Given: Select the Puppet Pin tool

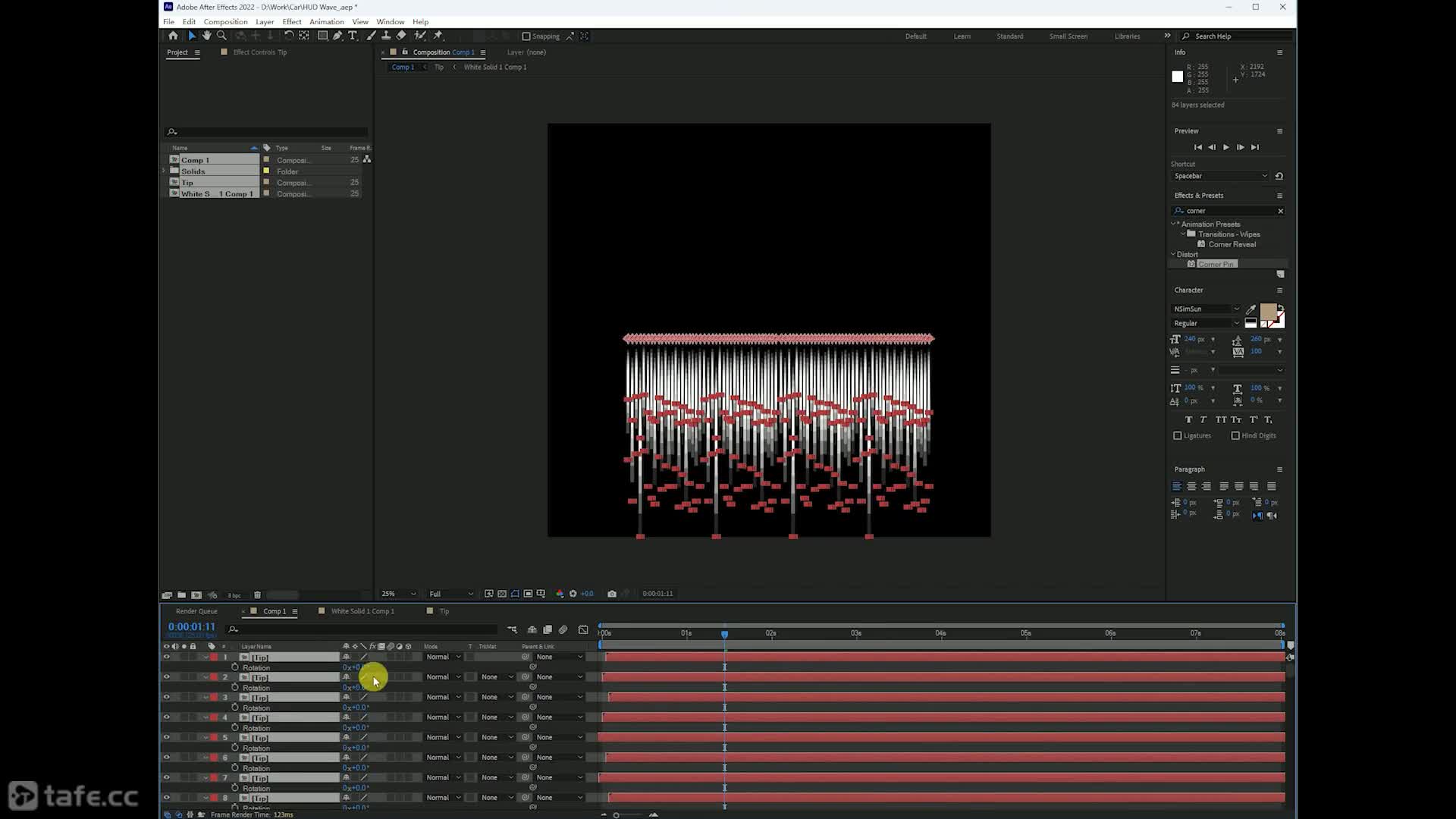Looking at the screenshot, I should click(438, 36).
